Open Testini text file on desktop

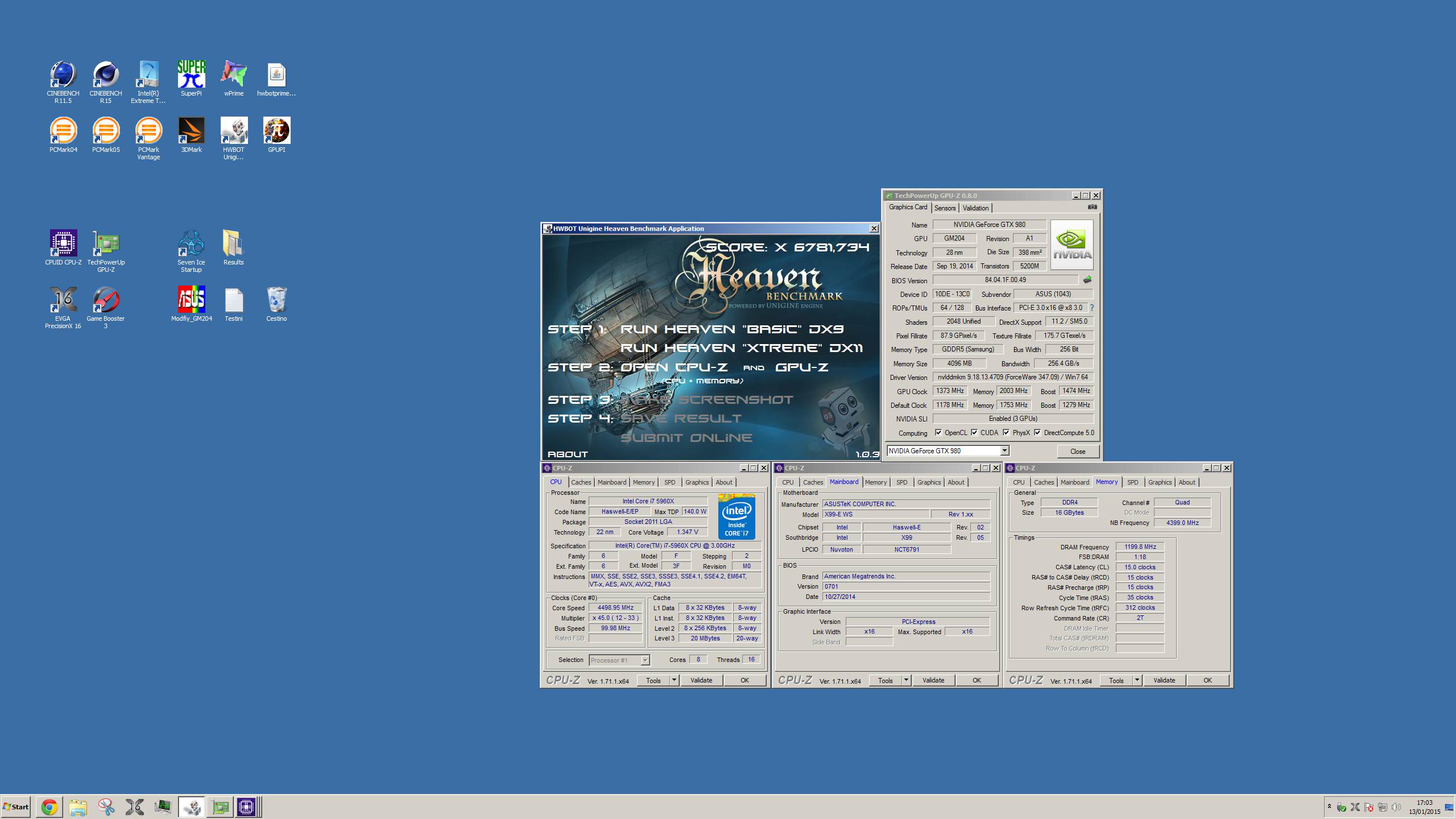234,304
